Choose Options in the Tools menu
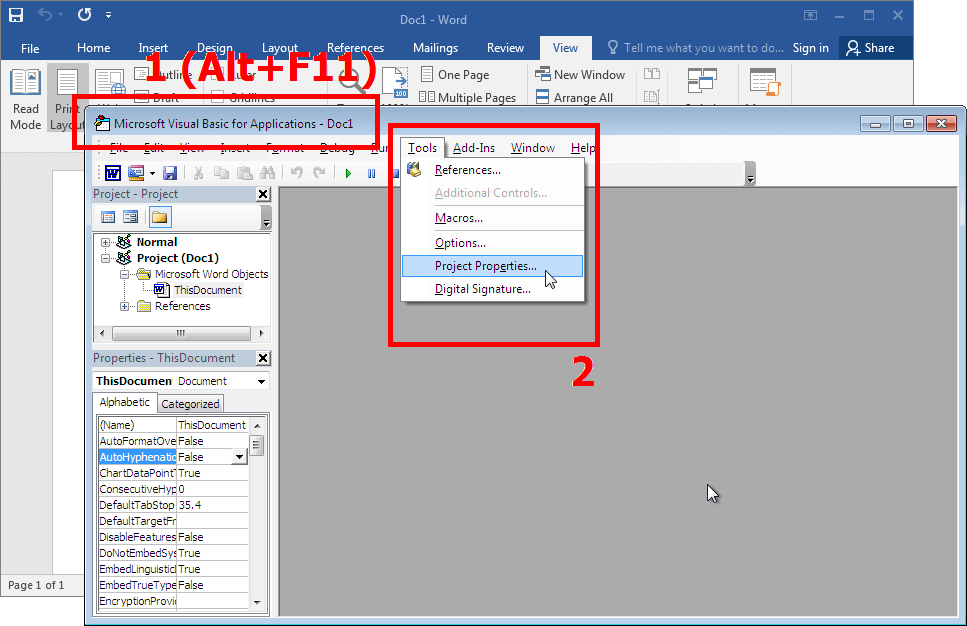The image size is (967, 626). click(460, 243)
